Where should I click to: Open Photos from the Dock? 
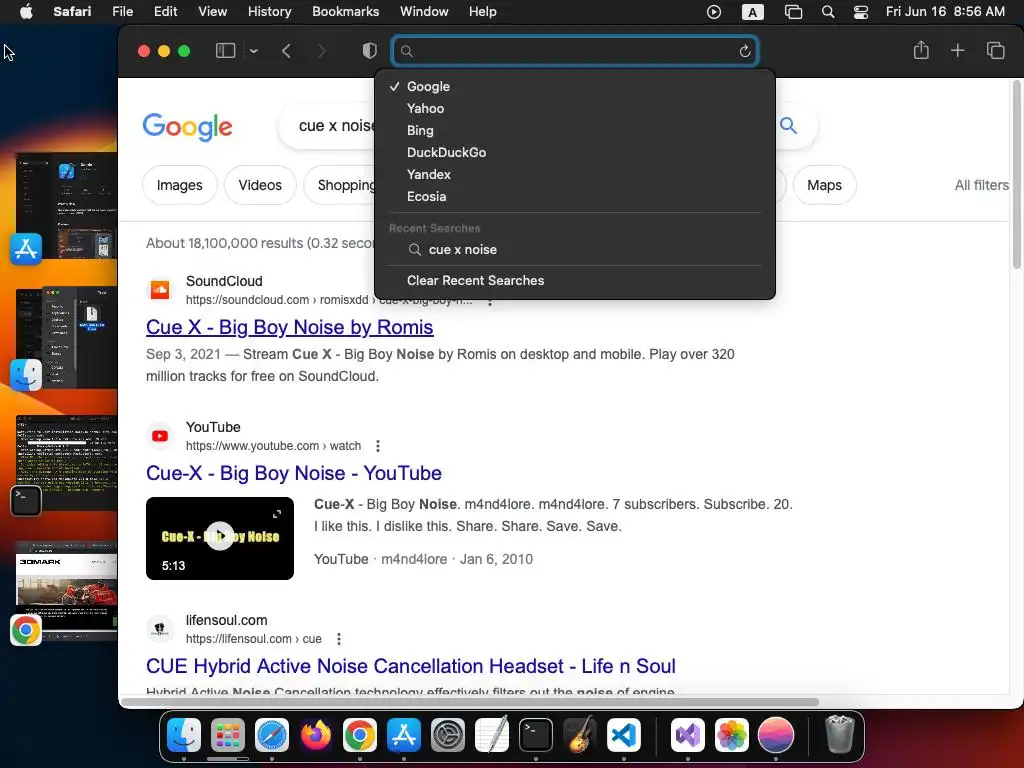point(731,735)
